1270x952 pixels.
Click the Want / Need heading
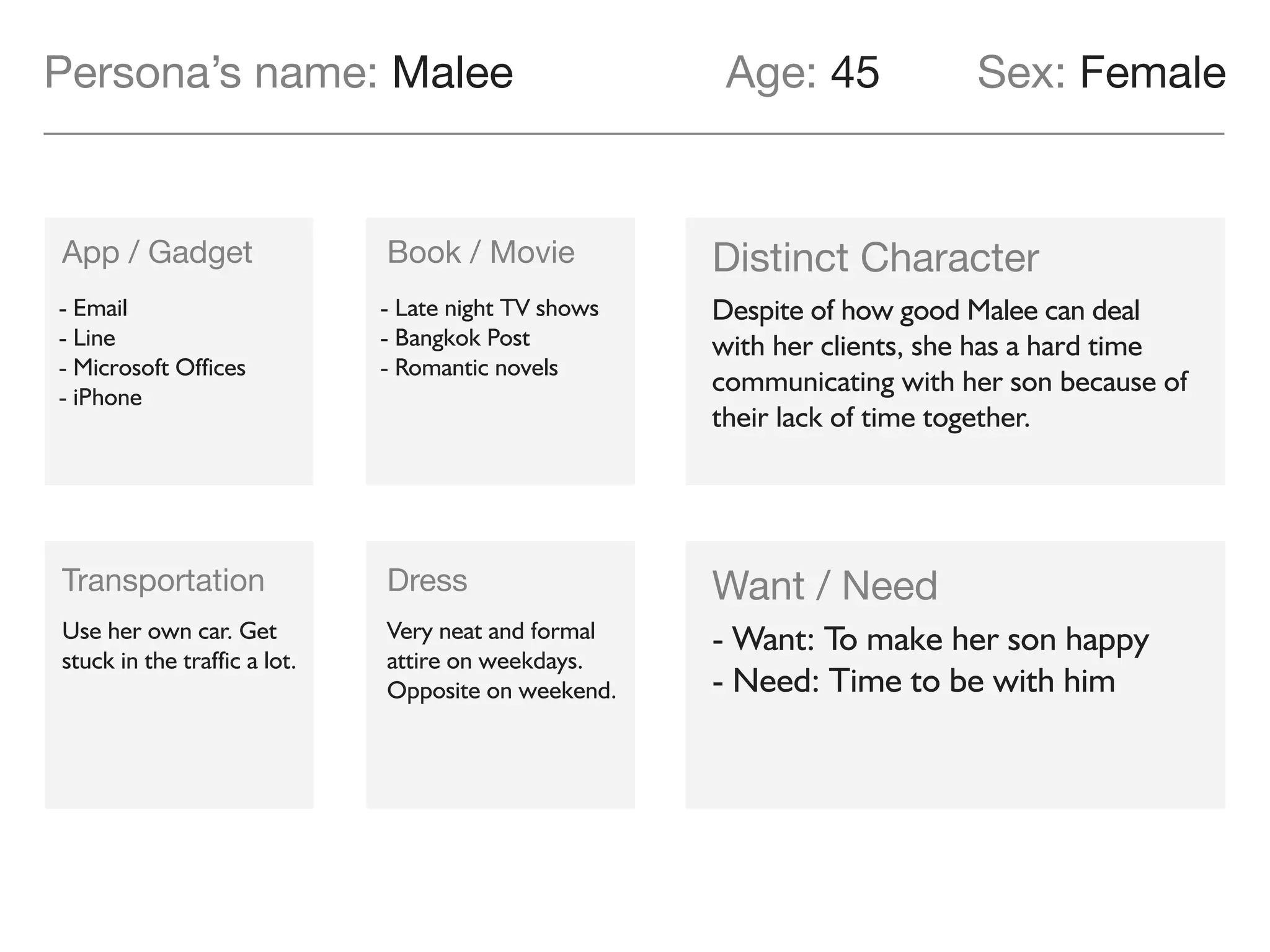click(x=824, y=586)
